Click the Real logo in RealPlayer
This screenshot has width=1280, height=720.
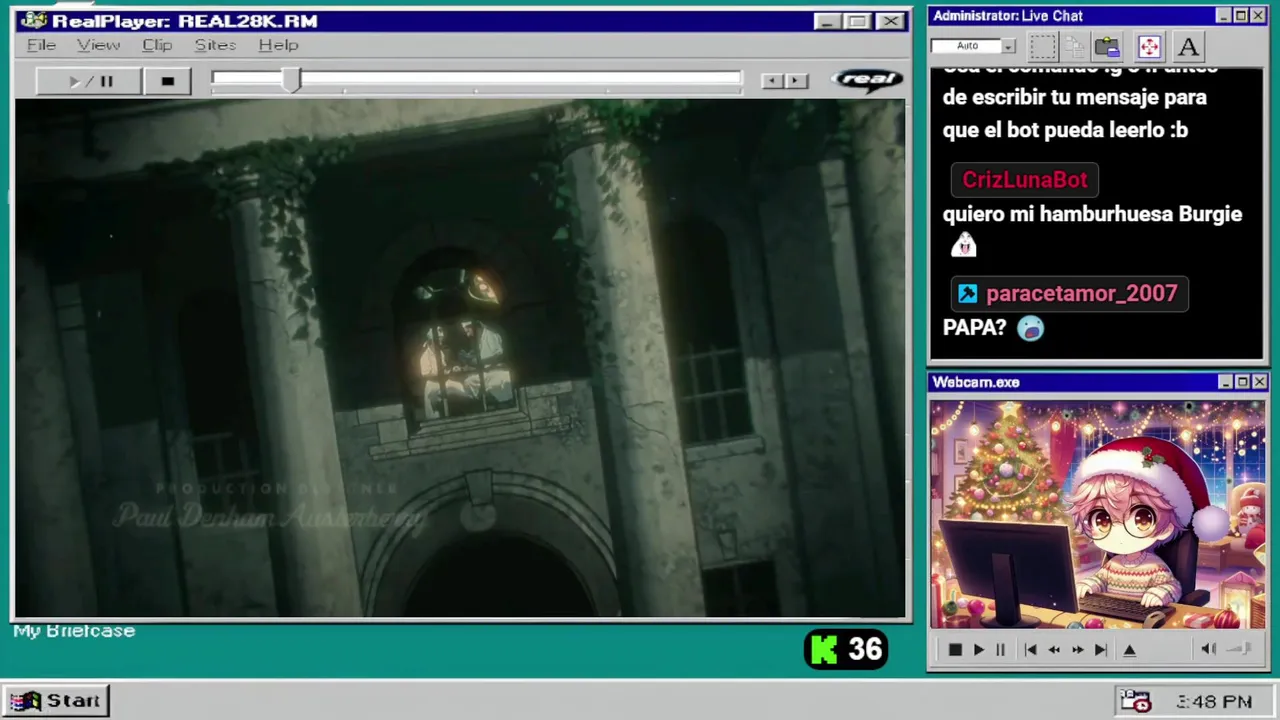click(867, 80)
